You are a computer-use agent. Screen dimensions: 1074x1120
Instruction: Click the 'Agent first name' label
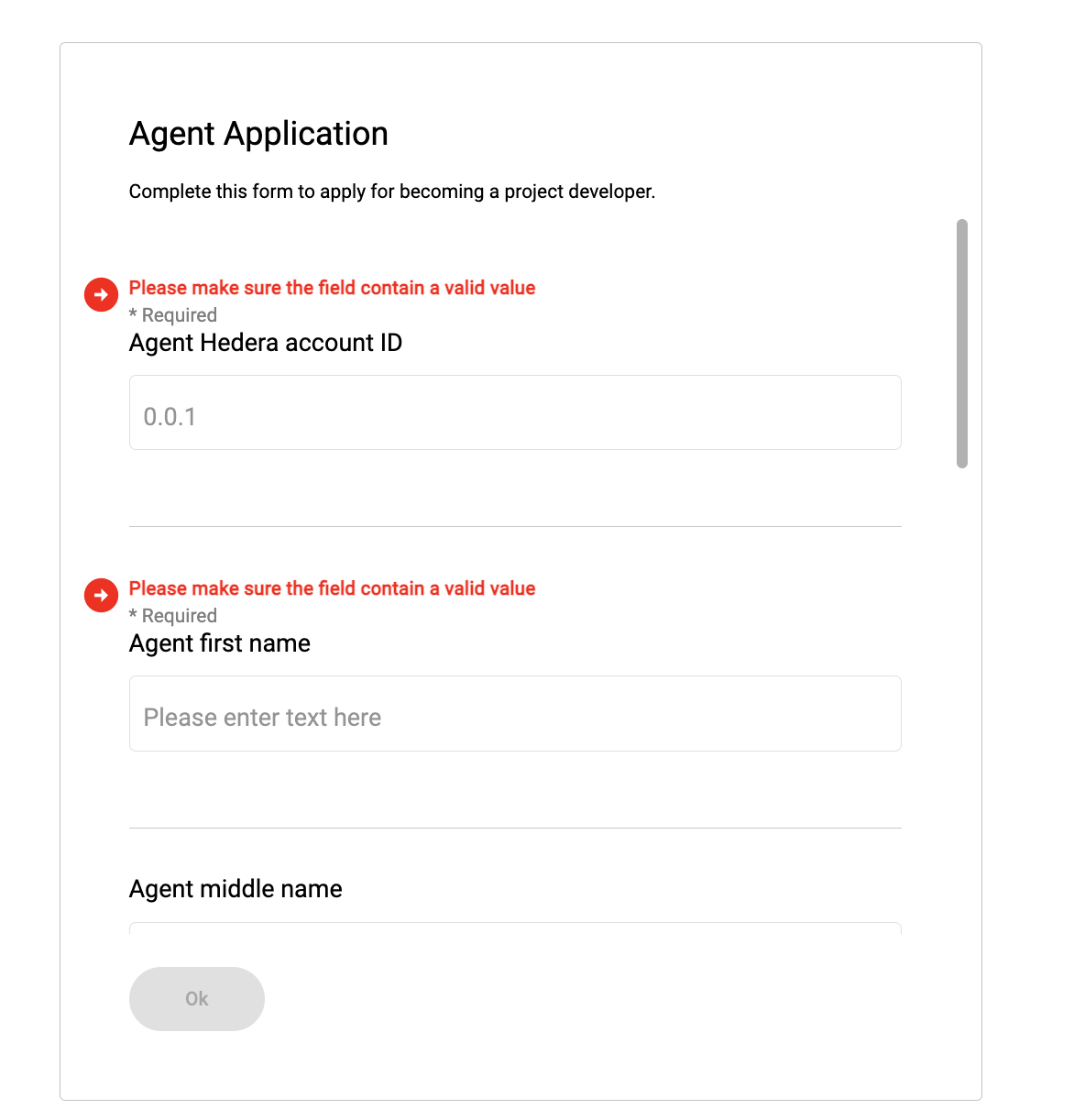click(x=220, y=643)
